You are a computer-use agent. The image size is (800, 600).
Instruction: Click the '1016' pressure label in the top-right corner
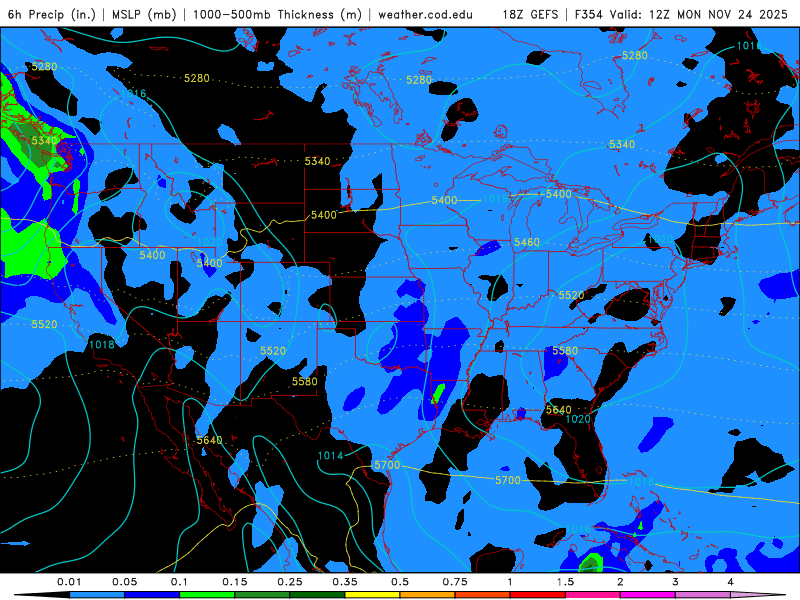click(x=749, y=46)
